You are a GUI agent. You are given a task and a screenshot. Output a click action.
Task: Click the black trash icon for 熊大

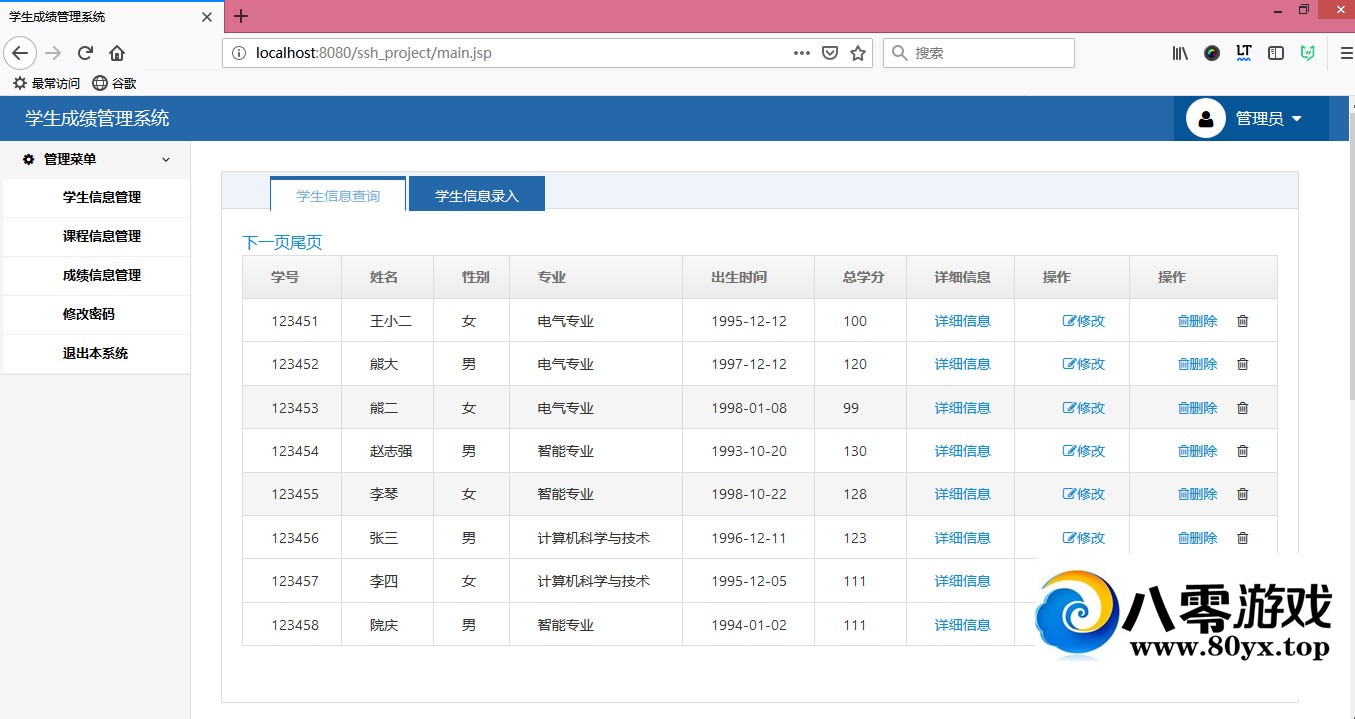click(1243, 364)
